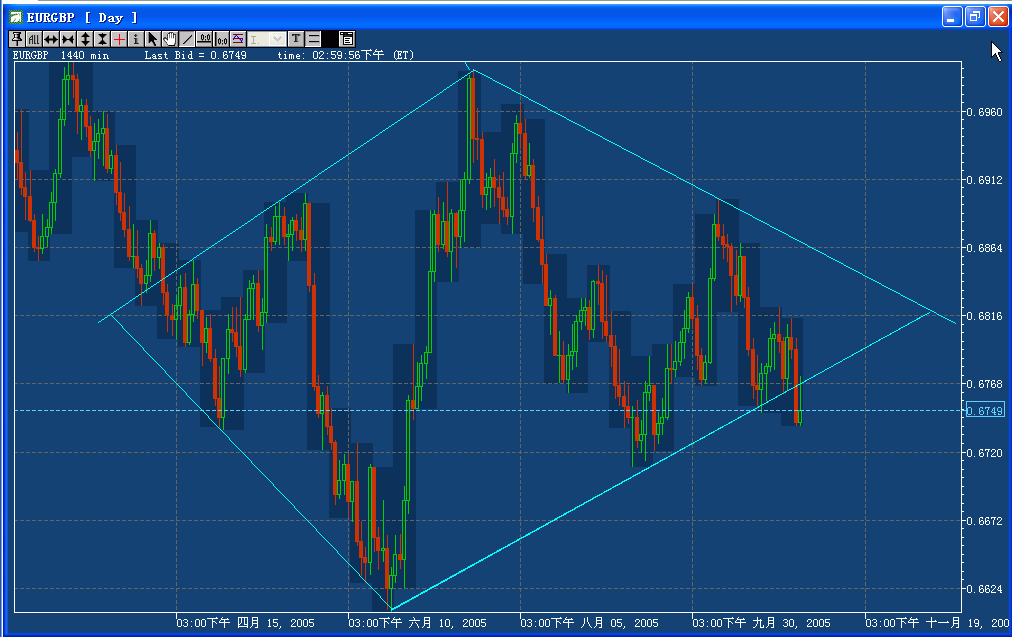
Task: Expand chart vertically with outward arrows icon
Action: [x=85, y=39]
